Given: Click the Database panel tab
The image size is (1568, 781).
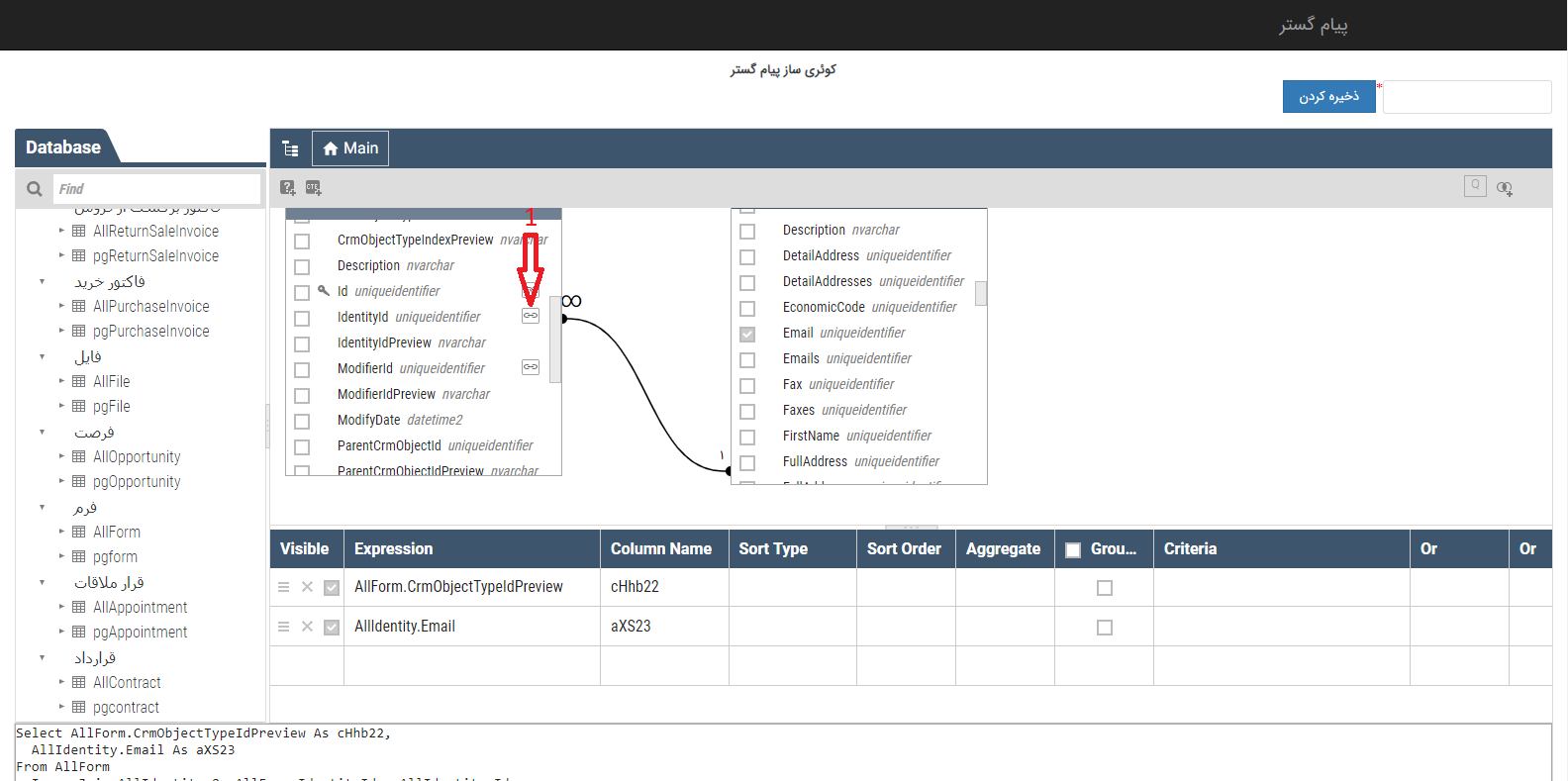Looking at the screenshot, I should 63,147.
